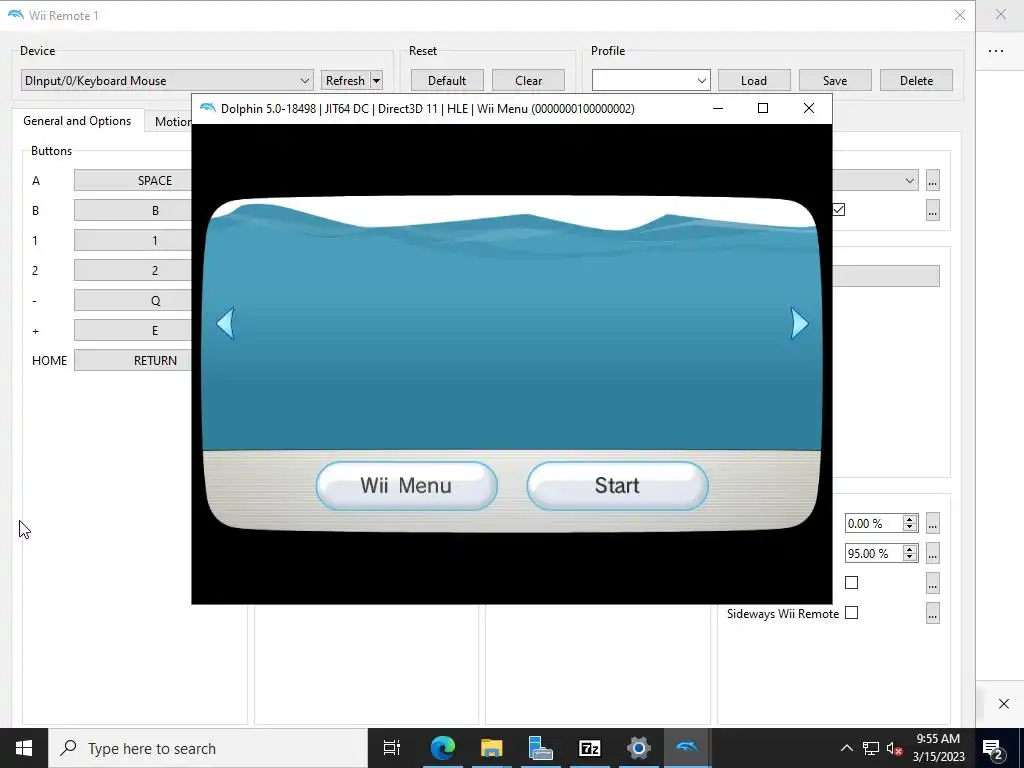Click the ellipsis button next to 95.00 %
Screen dimensions: 1024x768
pos(933,553)
